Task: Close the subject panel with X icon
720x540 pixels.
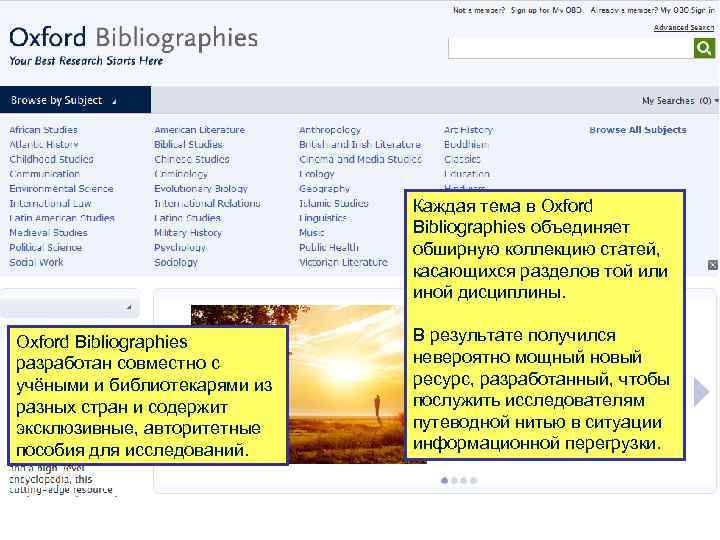Action: pyautogui.click(x=713, y=265)
